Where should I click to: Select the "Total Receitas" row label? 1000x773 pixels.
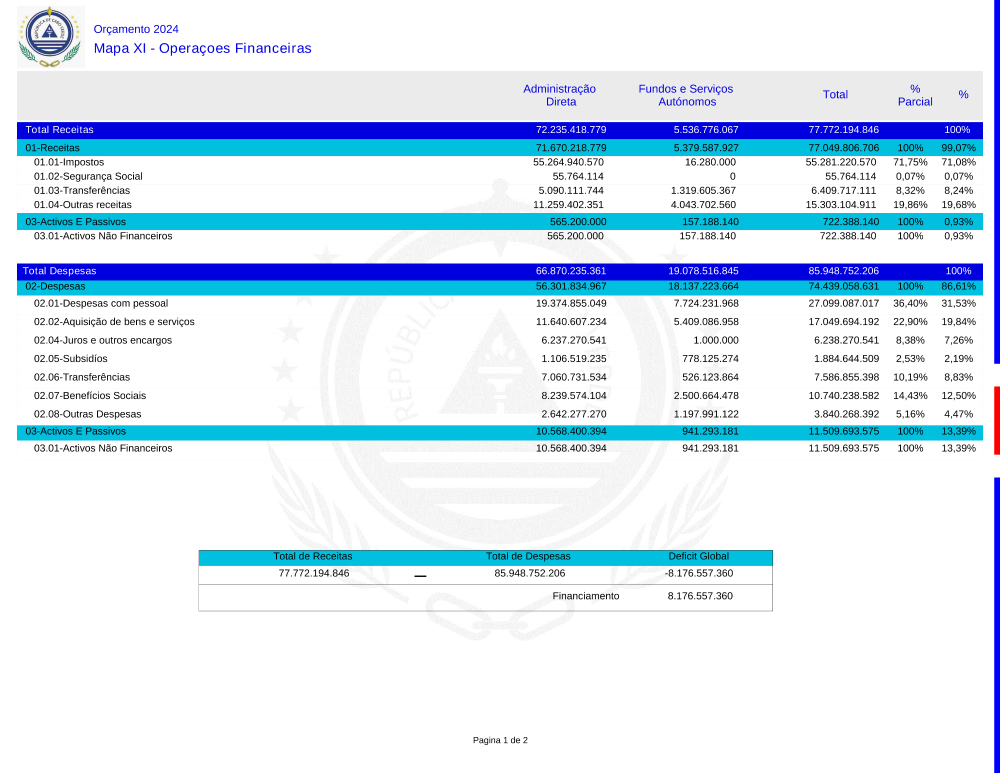[59, 130]
